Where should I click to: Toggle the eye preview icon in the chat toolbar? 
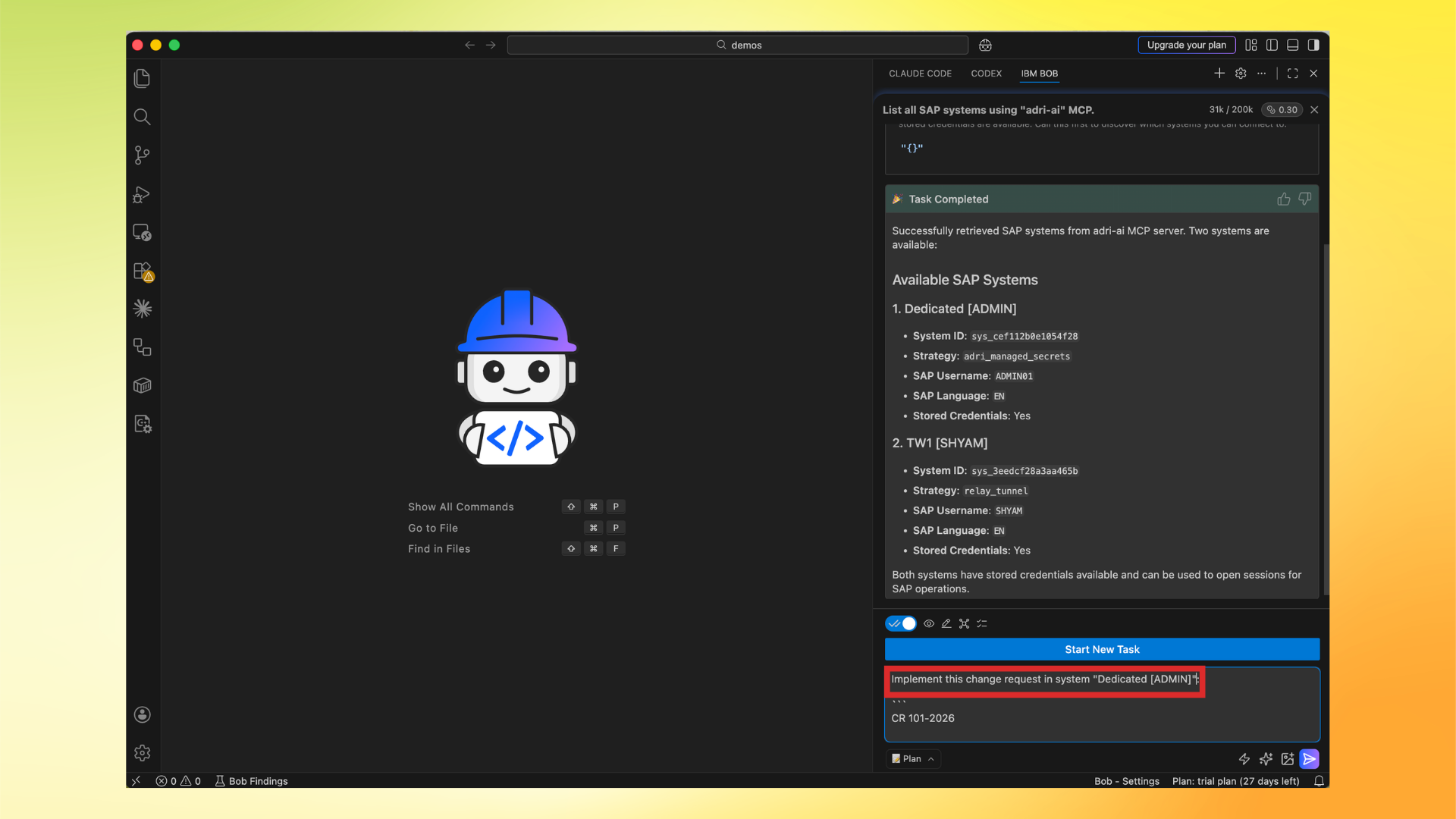coord(928,623)
